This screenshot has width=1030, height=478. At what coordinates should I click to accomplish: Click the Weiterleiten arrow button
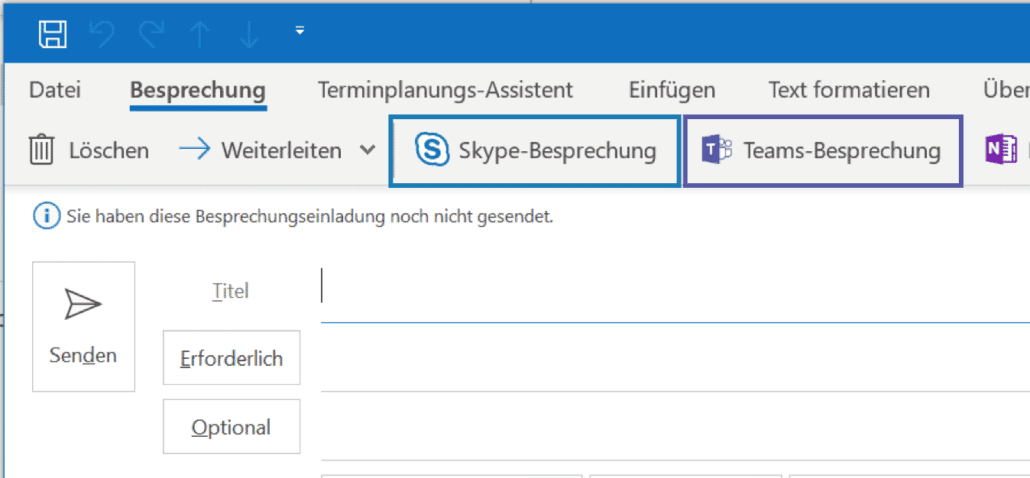pos(260,151)
